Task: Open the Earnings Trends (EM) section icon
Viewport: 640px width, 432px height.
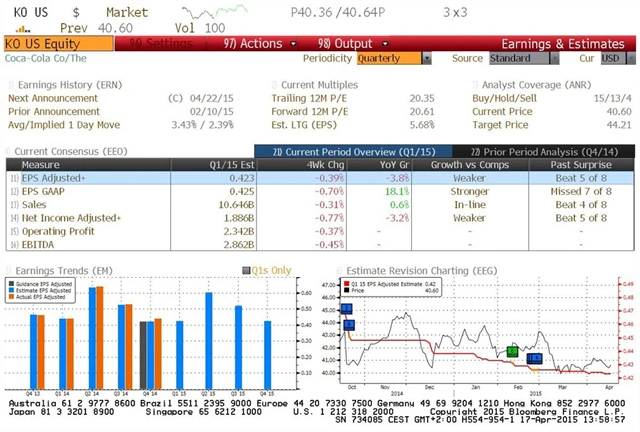Action: [9, 269]
